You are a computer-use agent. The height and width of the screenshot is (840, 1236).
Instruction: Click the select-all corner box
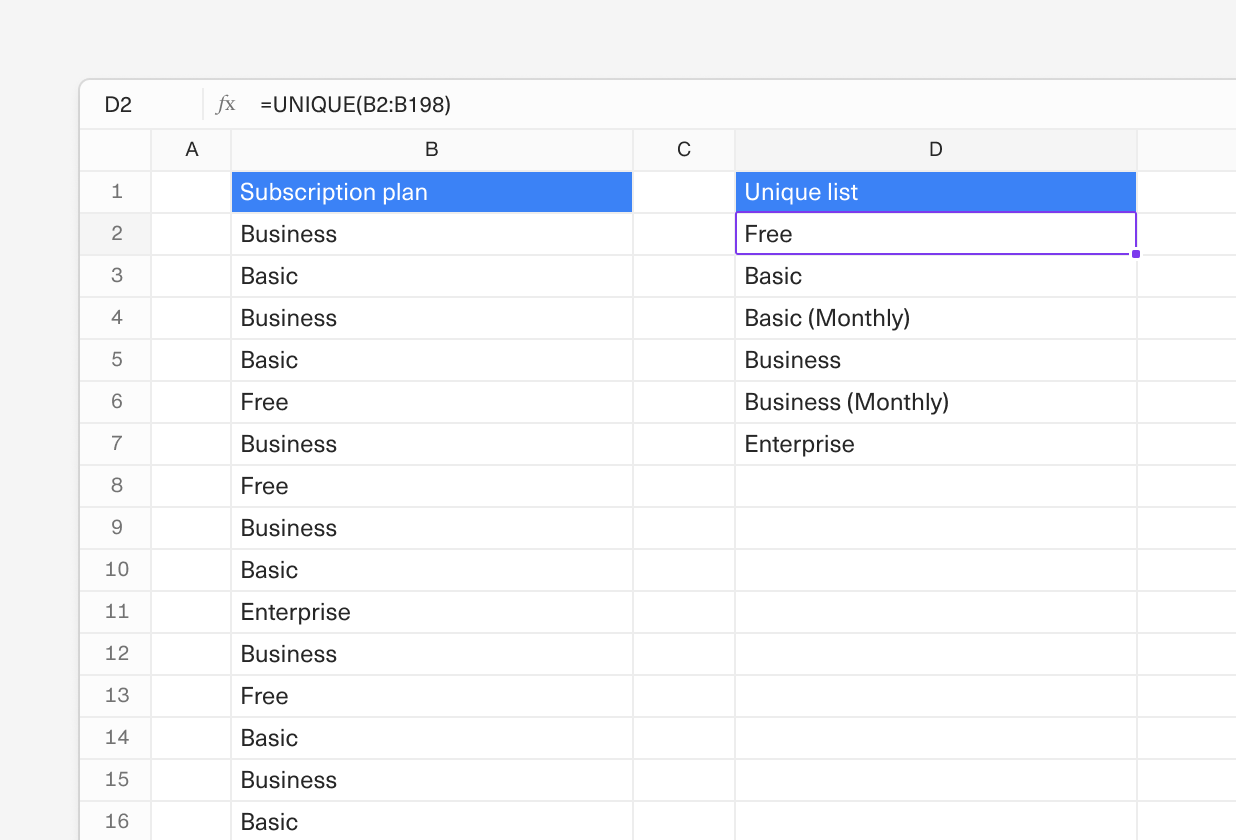pos(116,150)
